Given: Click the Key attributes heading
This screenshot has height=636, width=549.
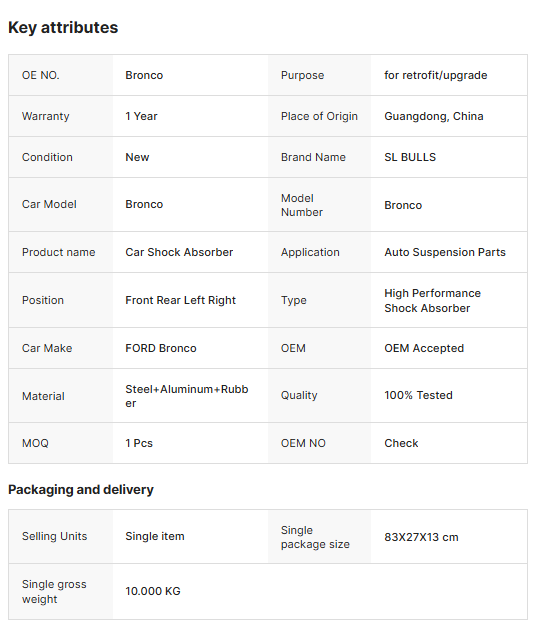Looking at the screenshot, I should [63, 28].
